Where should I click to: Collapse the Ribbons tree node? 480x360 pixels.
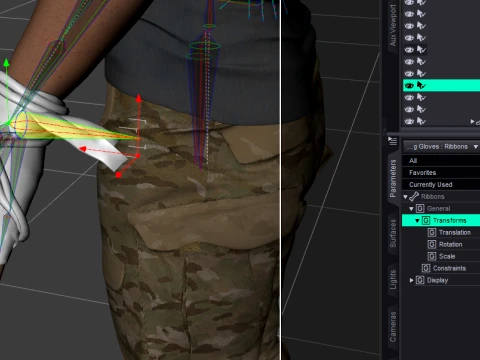(405, 197)
